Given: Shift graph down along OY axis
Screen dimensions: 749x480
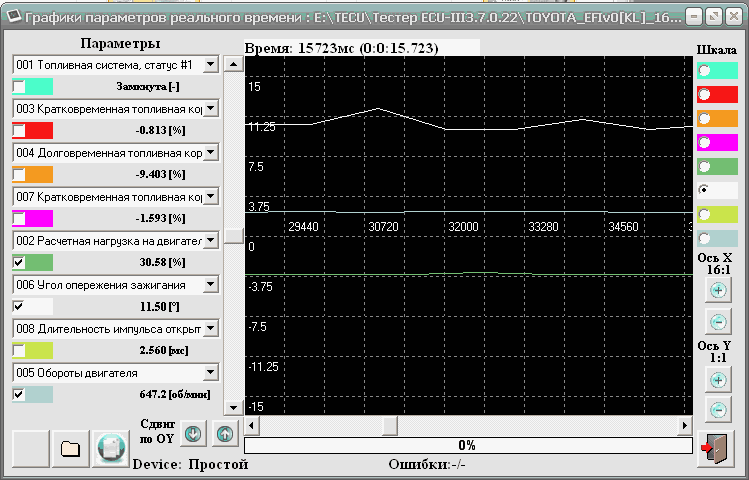Looking at the screenshot, I should [x=194, y=435].
